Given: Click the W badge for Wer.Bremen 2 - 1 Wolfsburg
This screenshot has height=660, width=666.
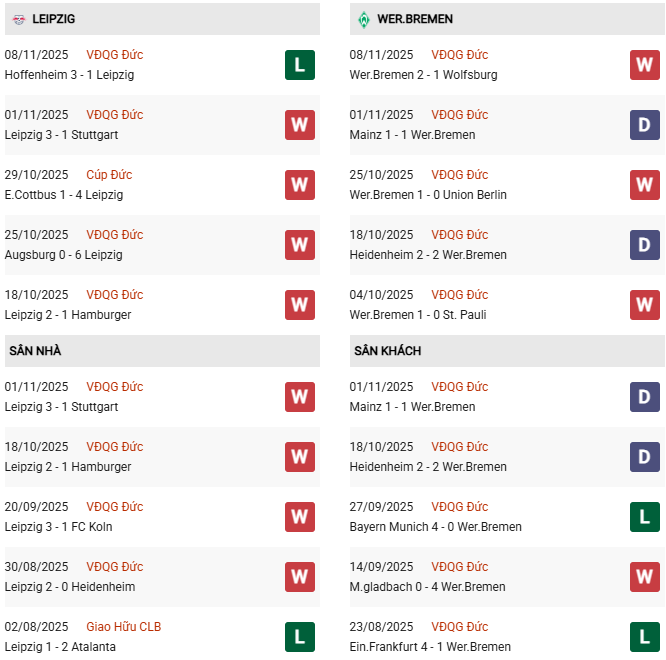Looking at the screenshot, I should click(x=645, y=65).
